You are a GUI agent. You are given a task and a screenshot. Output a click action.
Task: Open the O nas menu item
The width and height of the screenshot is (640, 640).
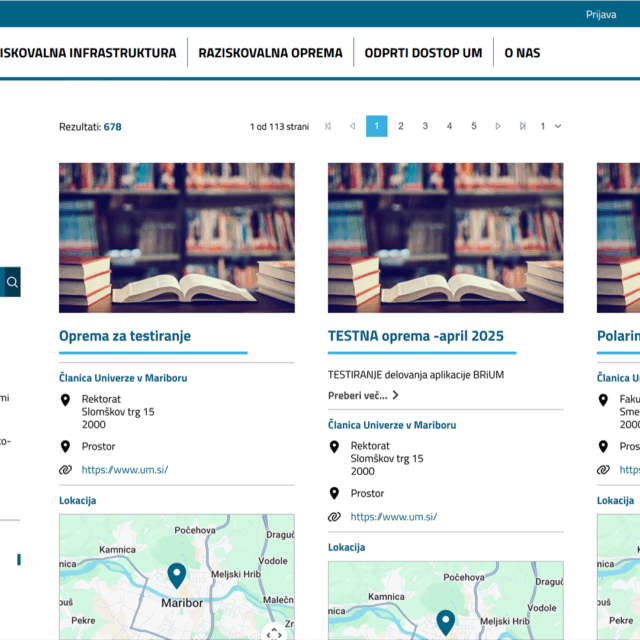coord(522,53)
